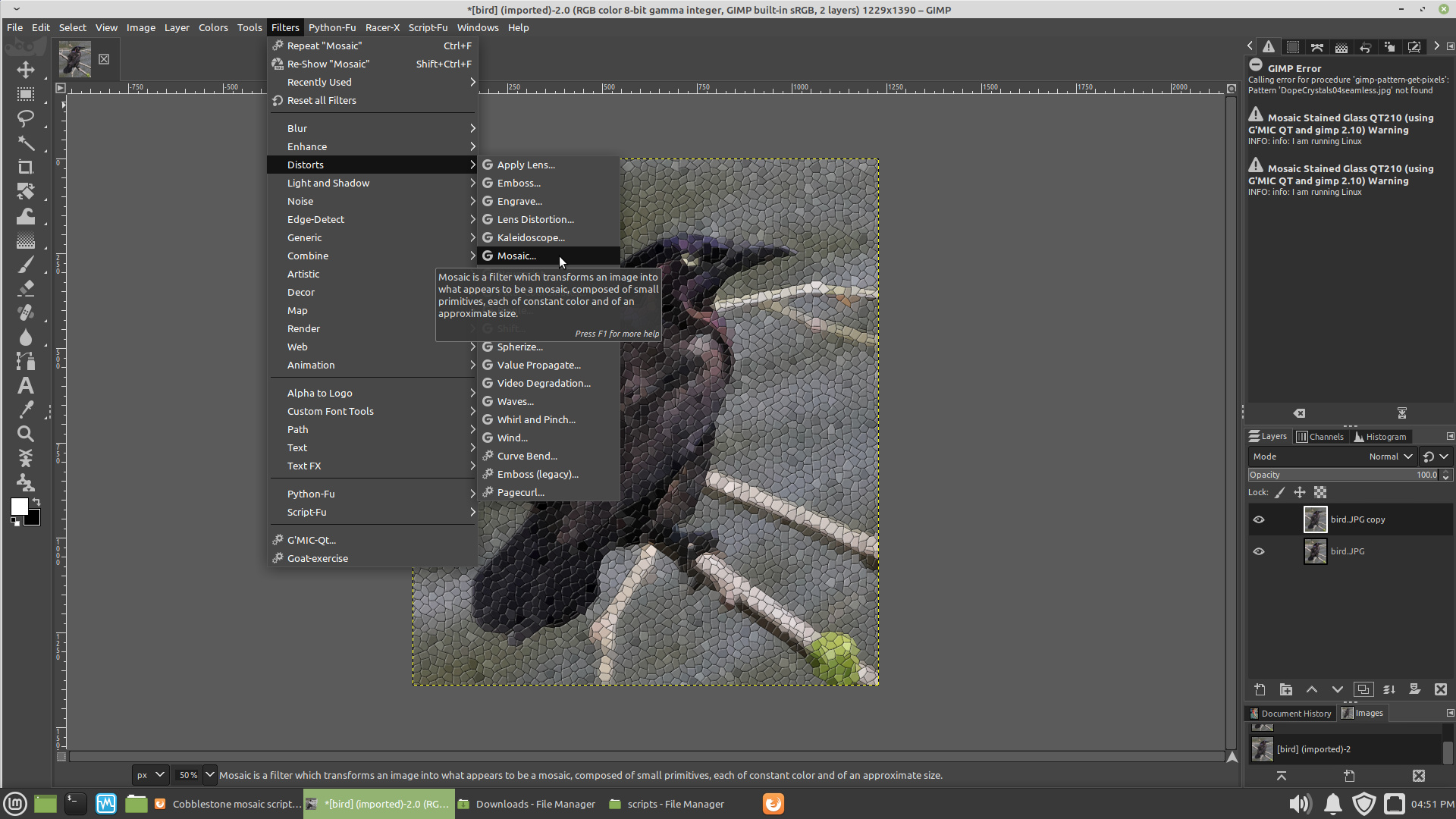Switch to the Channels tab
Screen dimensions: 1456x819
[1320, 437]
